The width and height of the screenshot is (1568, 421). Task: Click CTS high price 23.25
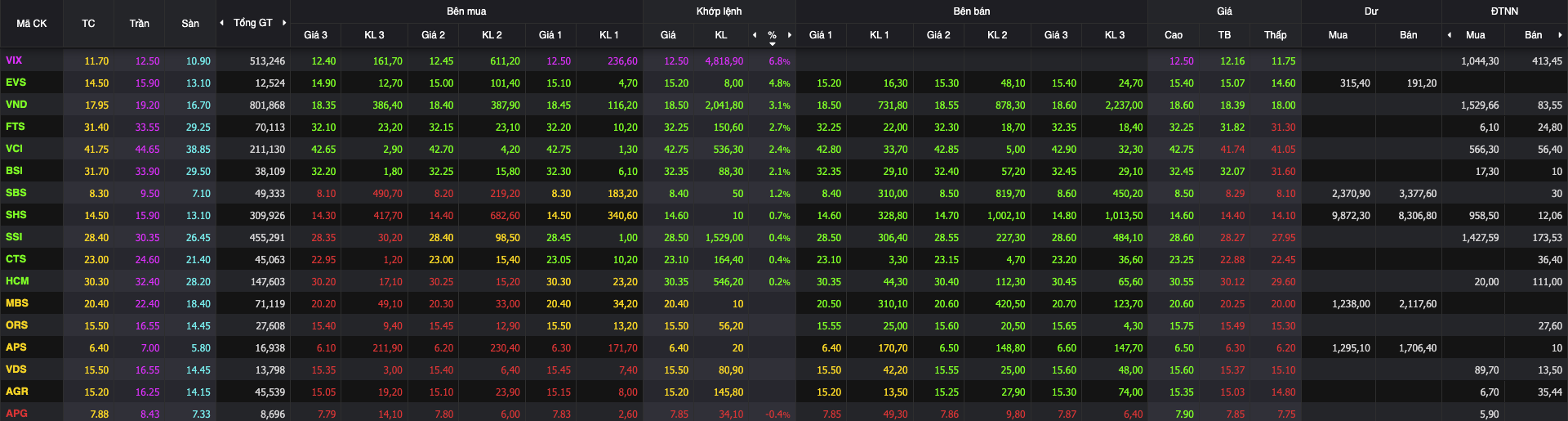click(1181, 260)
